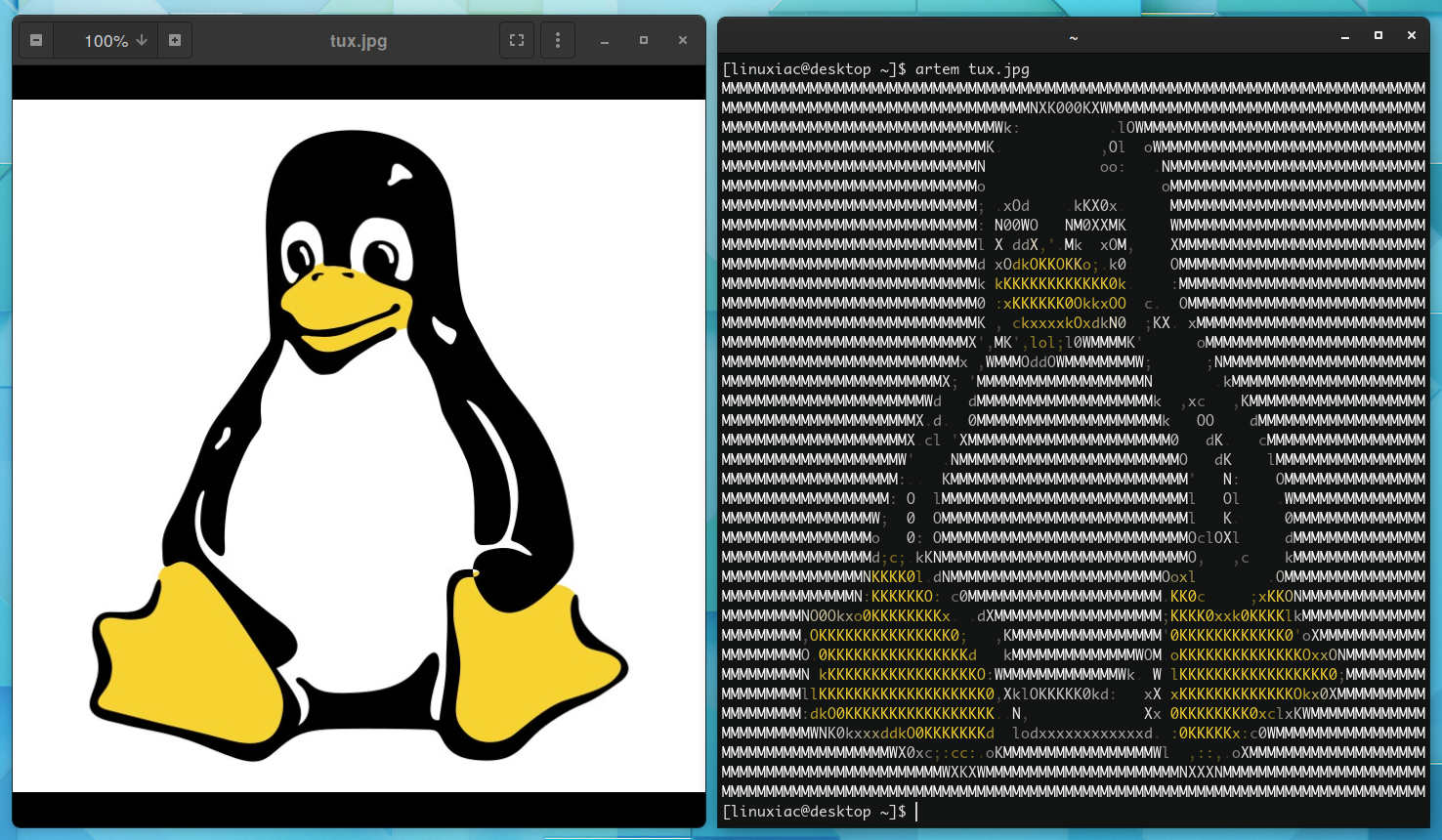Click the "artem tux.jpg" command text in terminal
This screenshot has width=1442, height=840.
[972, 69]
